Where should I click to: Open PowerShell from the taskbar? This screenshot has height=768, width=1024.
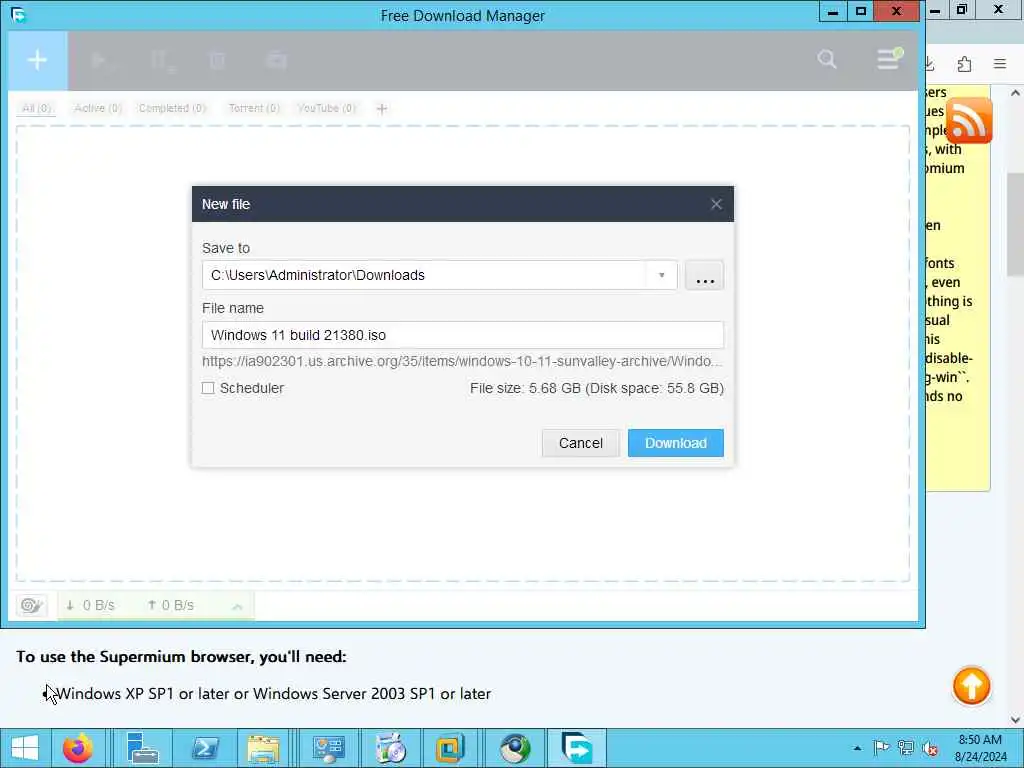(x=206, y=748)
